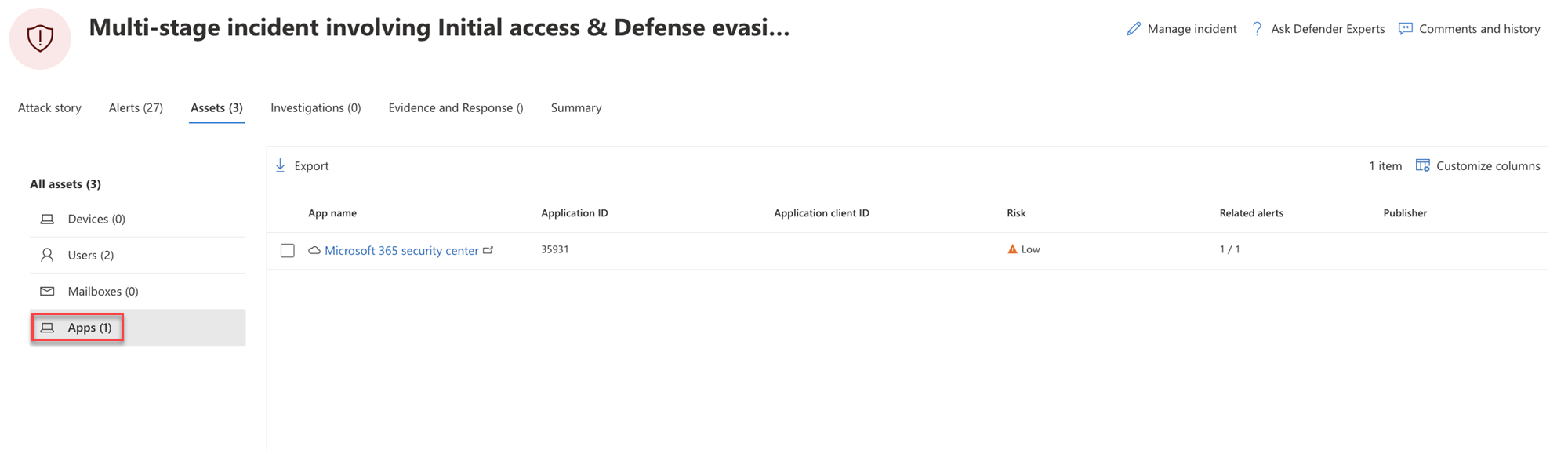1568x450 pixels.
Task: View the Summary tab
Action: pyautogui.click(x=576, y=108)
